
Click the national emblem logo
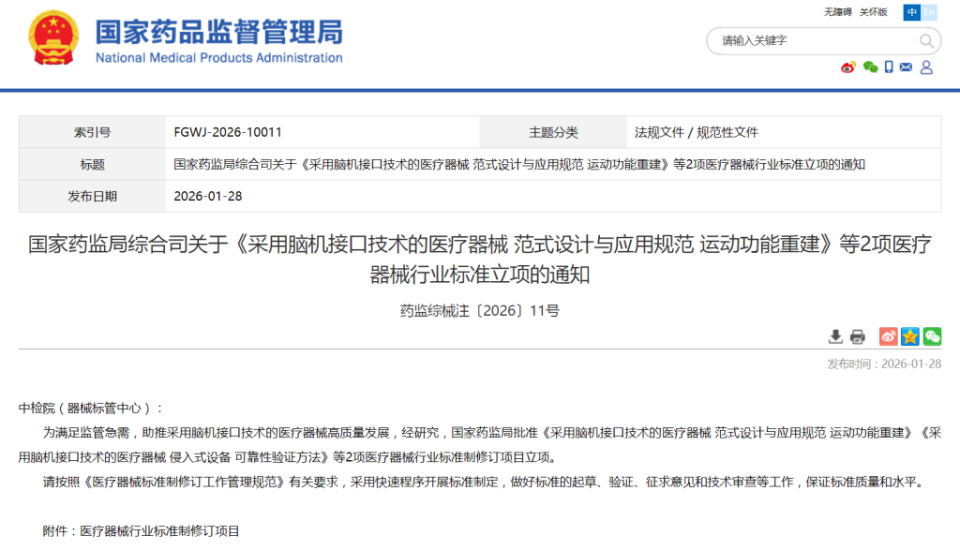tap(53, 38)
